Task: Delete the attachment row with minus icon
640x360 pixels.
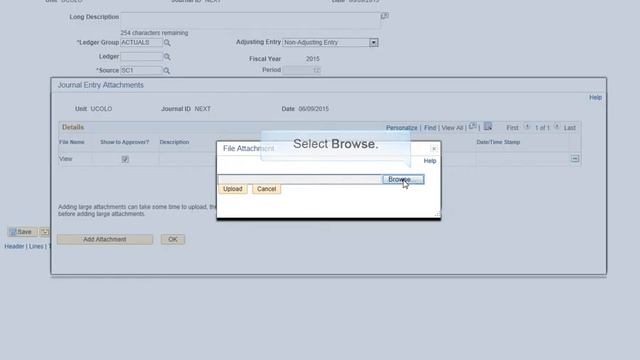Action: point(575,158)
